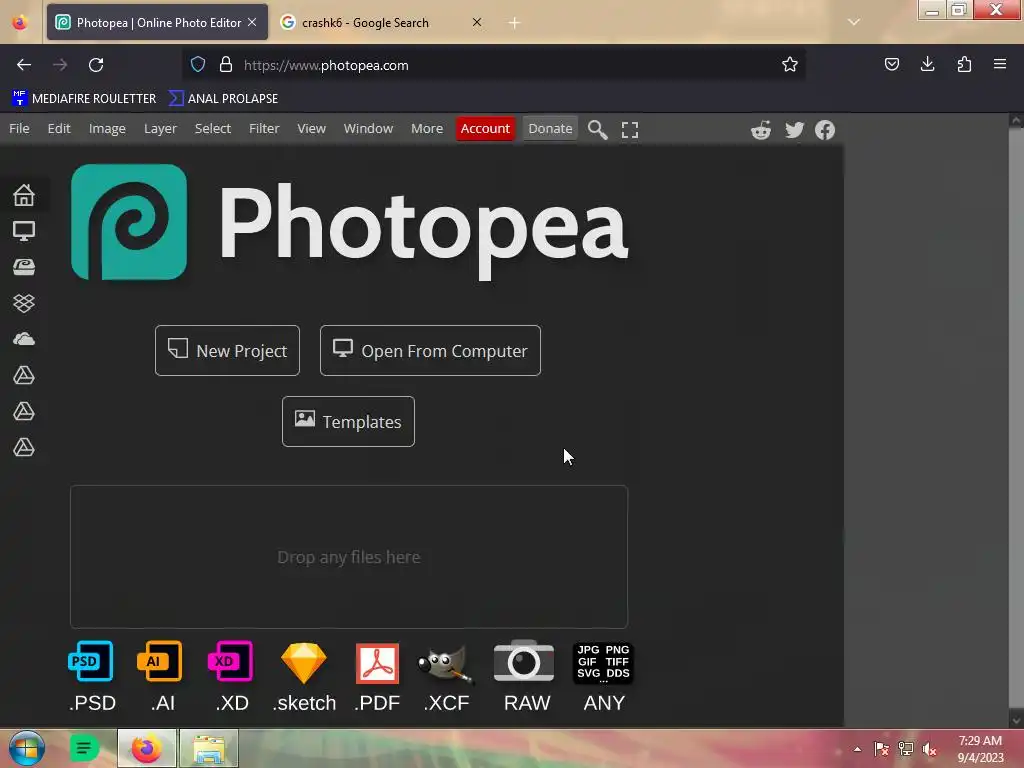
Task: Click the search magnifier icon
Action: pos(597,129)
